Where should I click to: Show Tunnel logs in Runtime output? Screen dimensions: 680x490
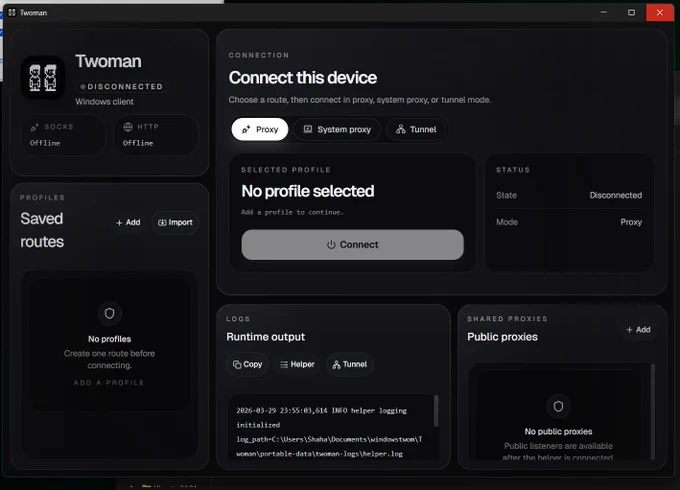350,364
